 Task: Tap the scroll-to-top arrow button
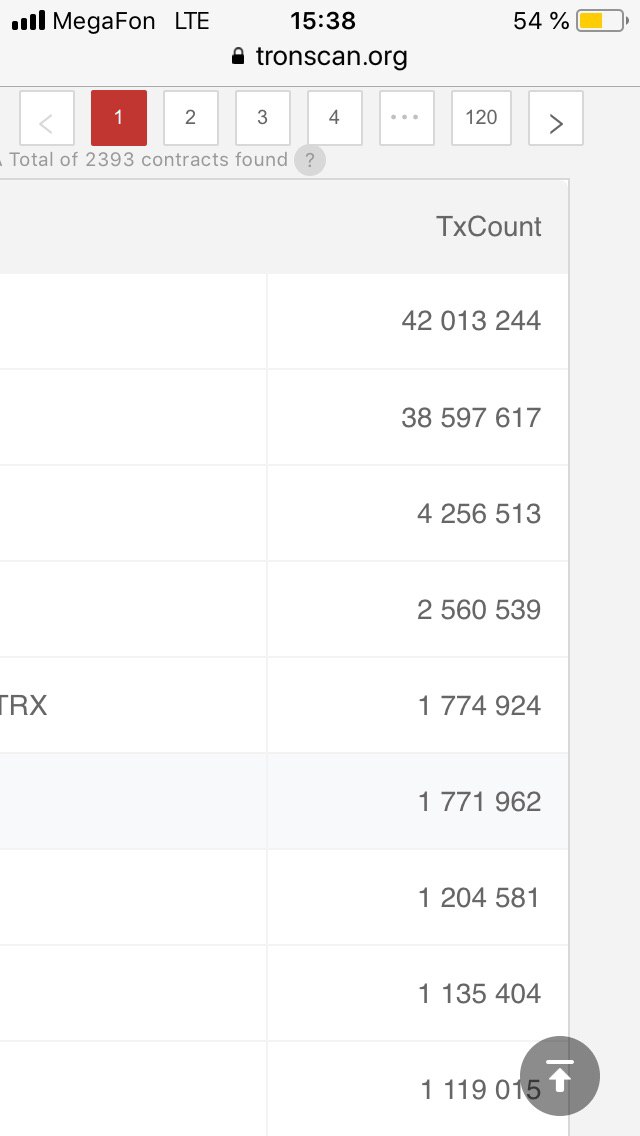point(560,1076)
